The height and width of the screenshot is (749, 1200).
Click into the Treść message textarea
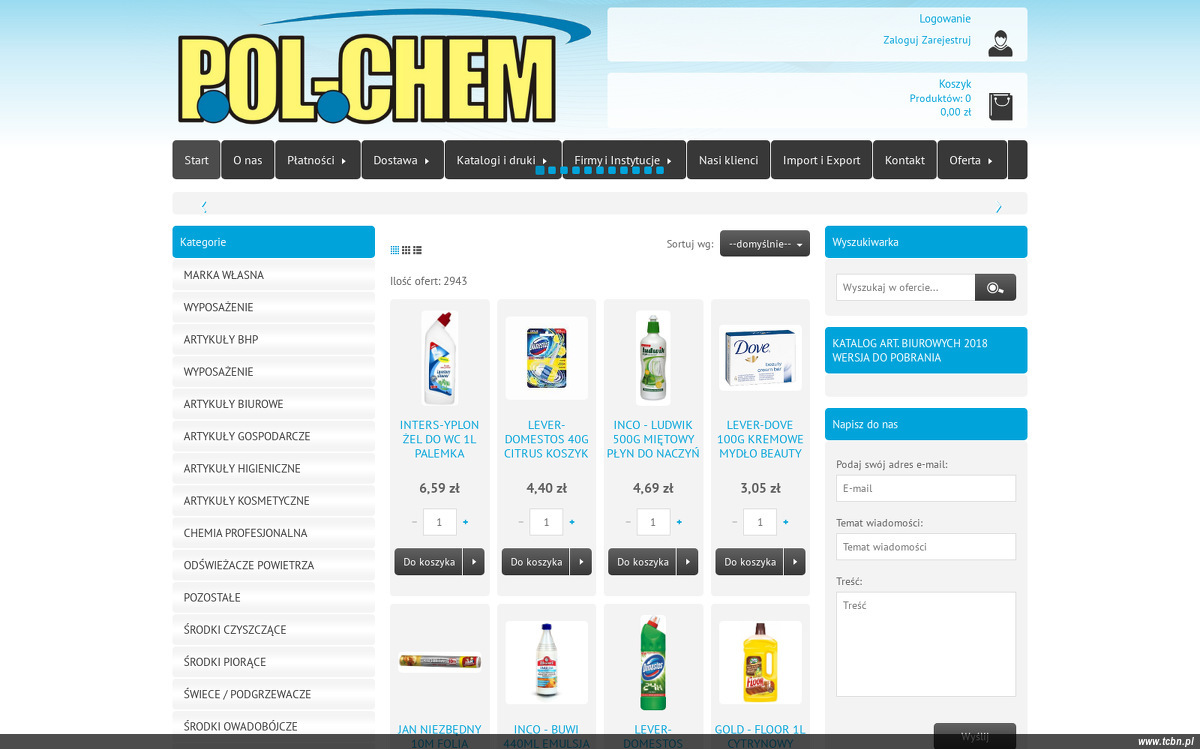pyautogui.click(x=926, y=644)
